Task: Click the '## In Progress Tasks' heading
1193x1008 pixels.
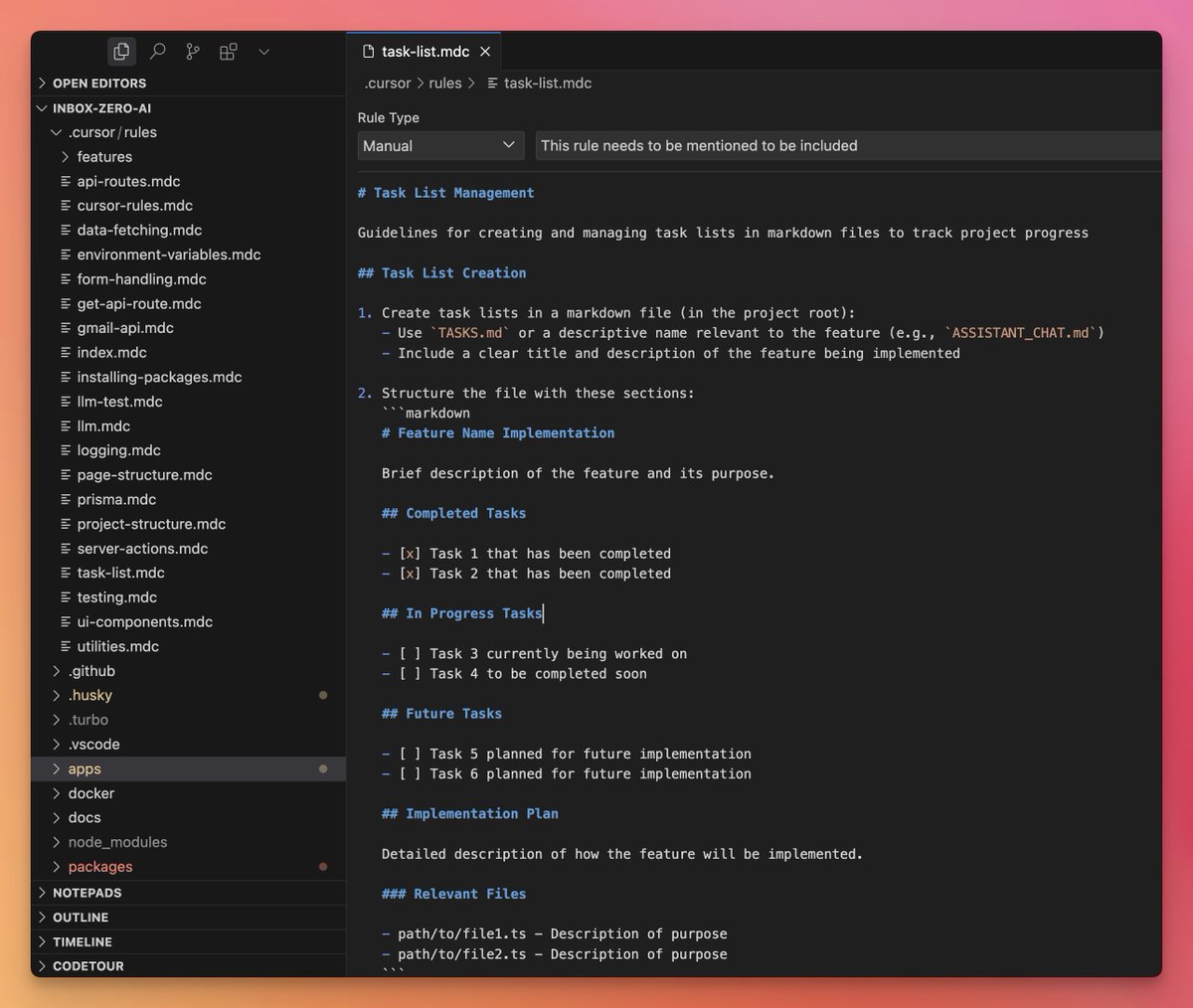Action: [x=462, y=613]
